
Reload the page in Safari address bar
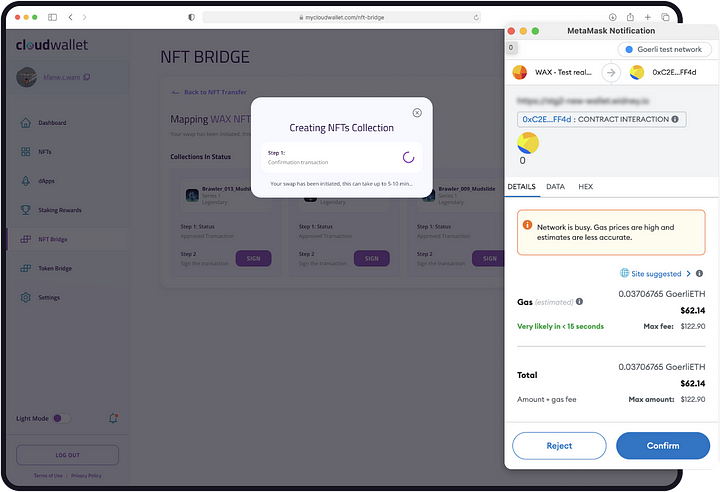(x=476, y=17)
